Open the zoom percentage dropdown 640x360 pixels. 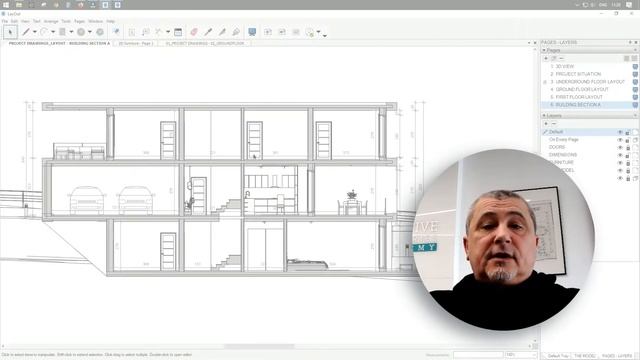coord(533,355)
